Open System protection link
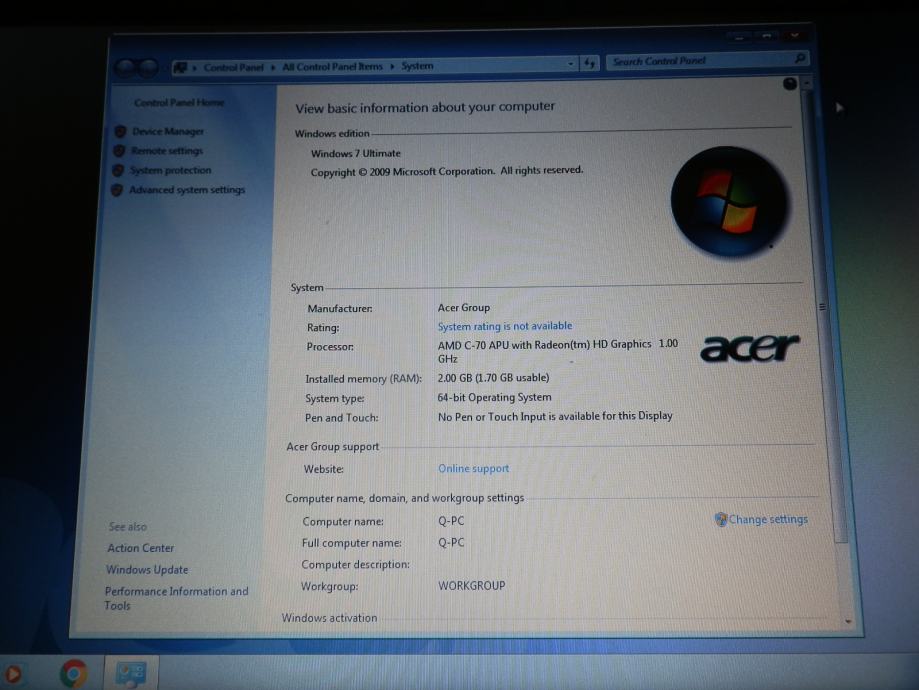This screenshot has width=919, height=690. pos(170,170)
